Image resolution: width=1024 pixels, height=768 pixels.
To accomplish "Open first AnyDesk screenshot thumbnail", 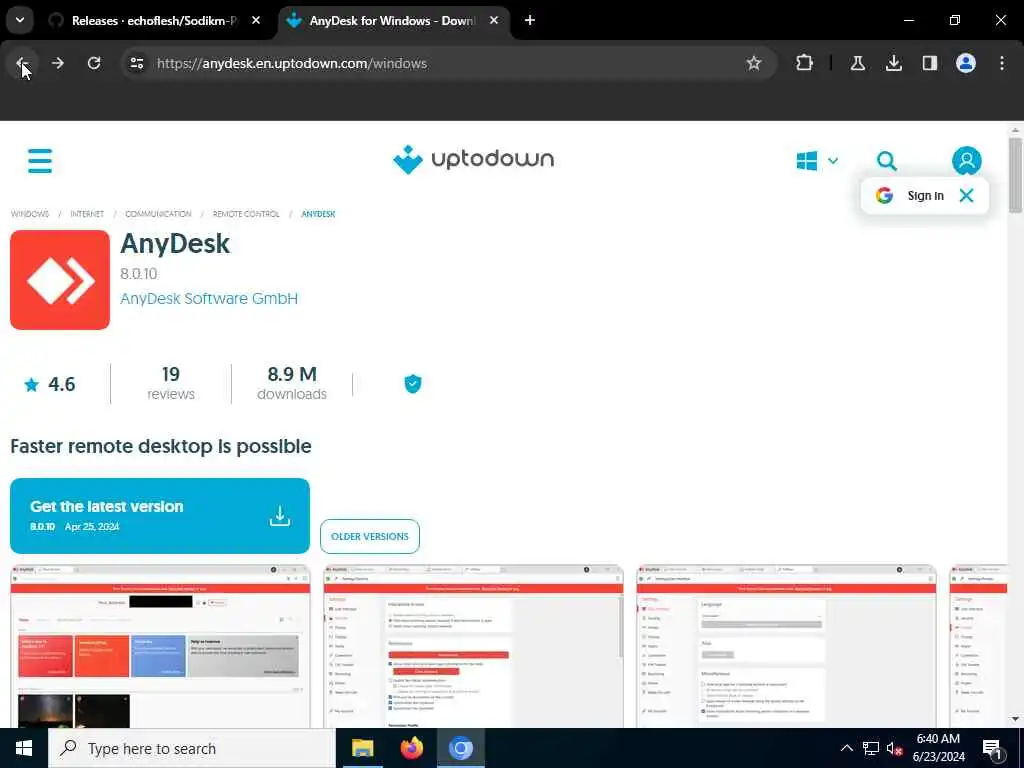I will [x=161, y=646].
